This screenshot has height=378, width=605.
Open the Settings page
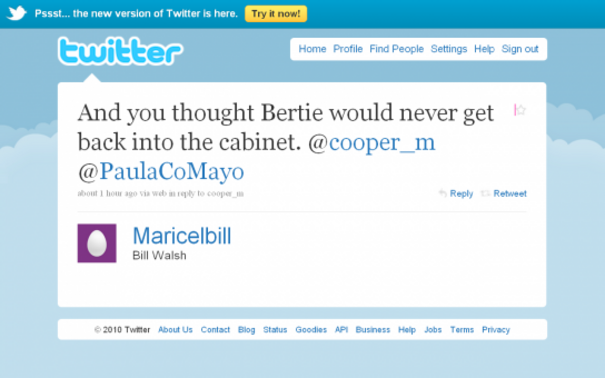coord(449,49)
